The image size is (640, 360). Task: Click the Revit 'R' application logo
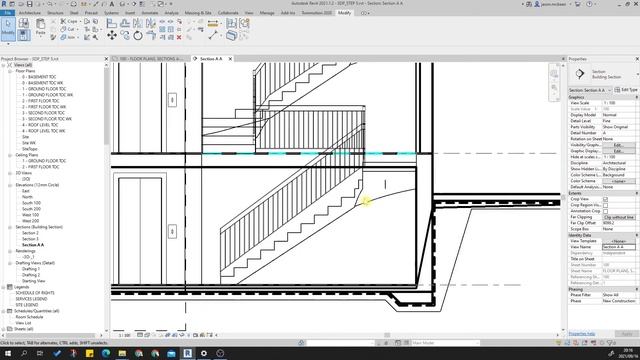pyautogui.click(x=4, y=4)
